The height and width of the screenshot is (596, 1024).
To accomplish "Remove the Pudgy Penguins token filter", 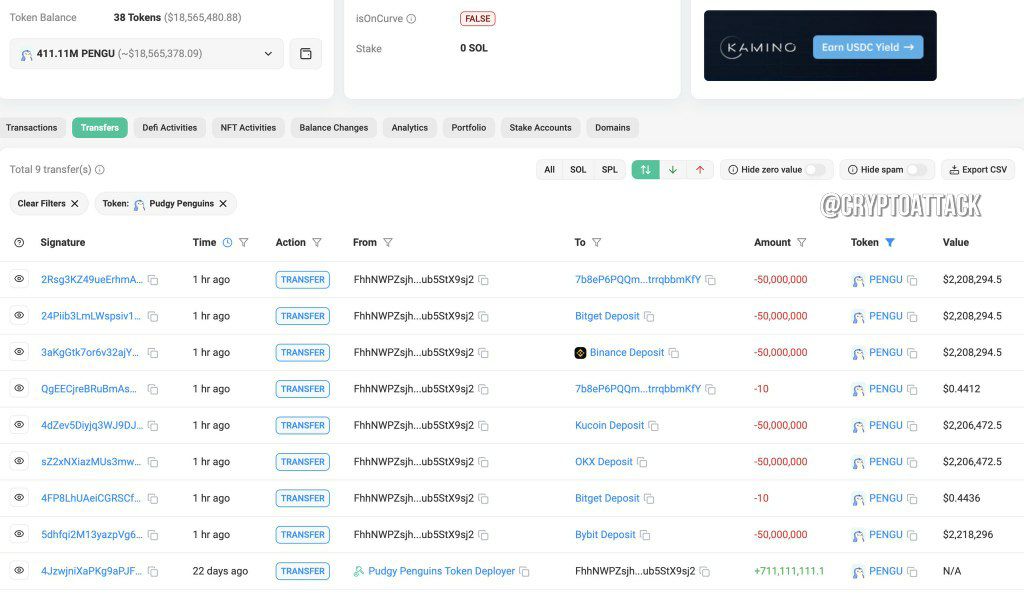I will [x=223, y=204].
